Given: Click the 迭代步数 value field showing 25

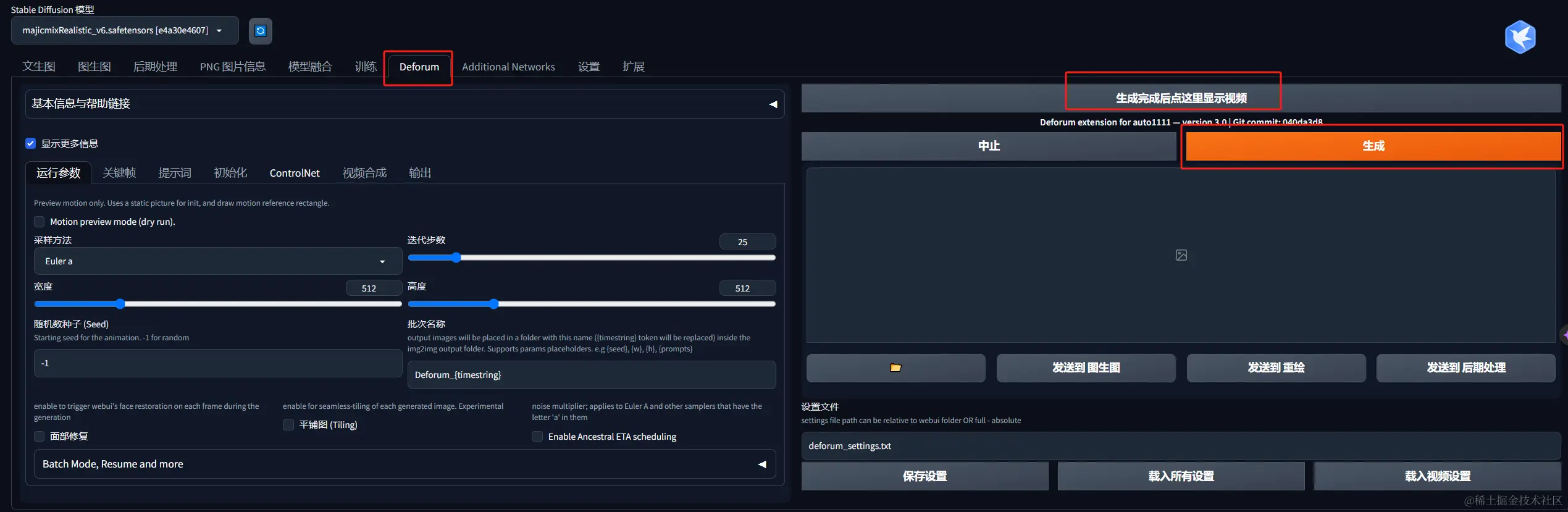Looking at the screenshot, I should click(747, 241).
